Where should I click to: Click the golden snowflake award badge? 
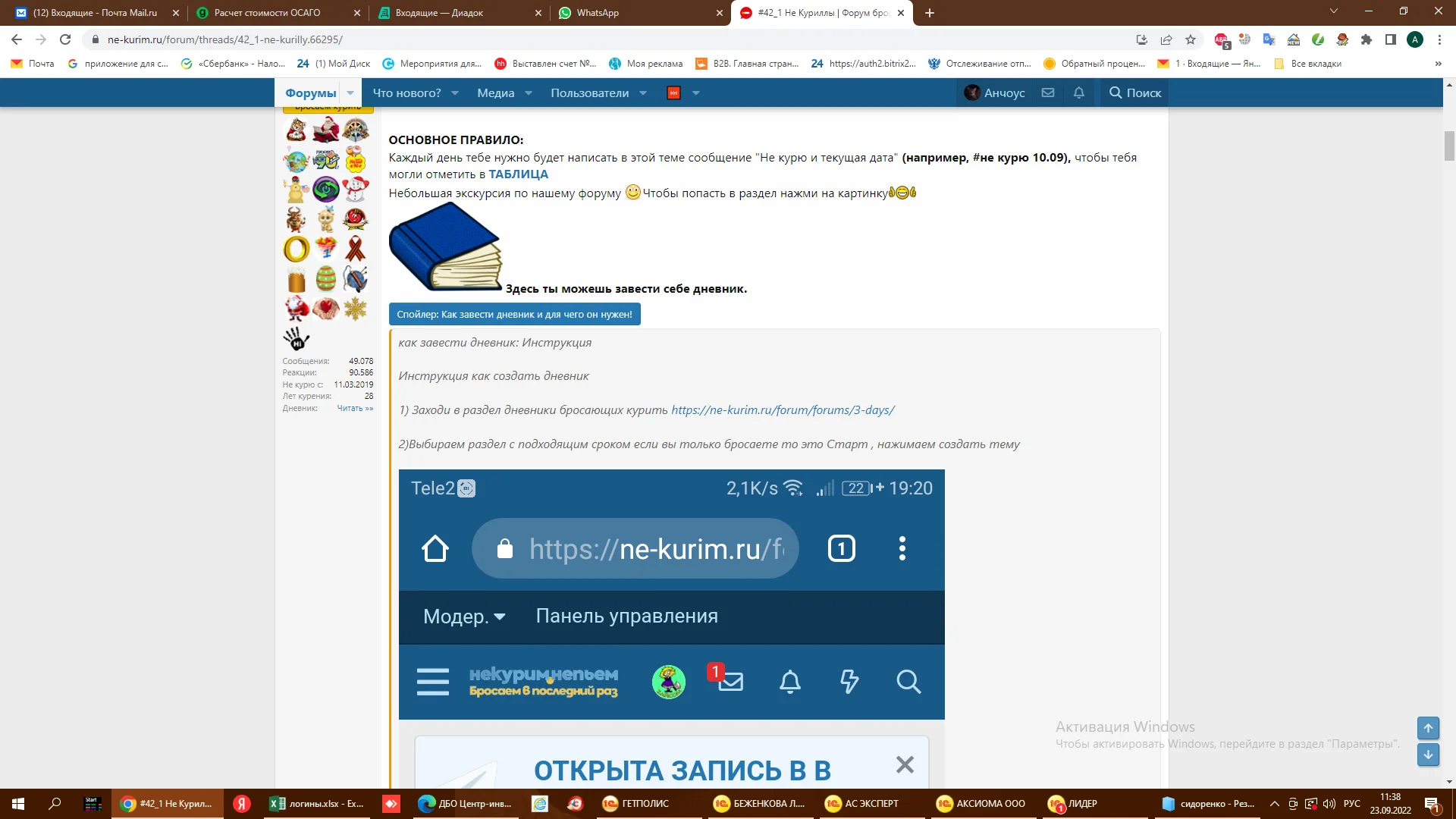click(x=354, y=308)
